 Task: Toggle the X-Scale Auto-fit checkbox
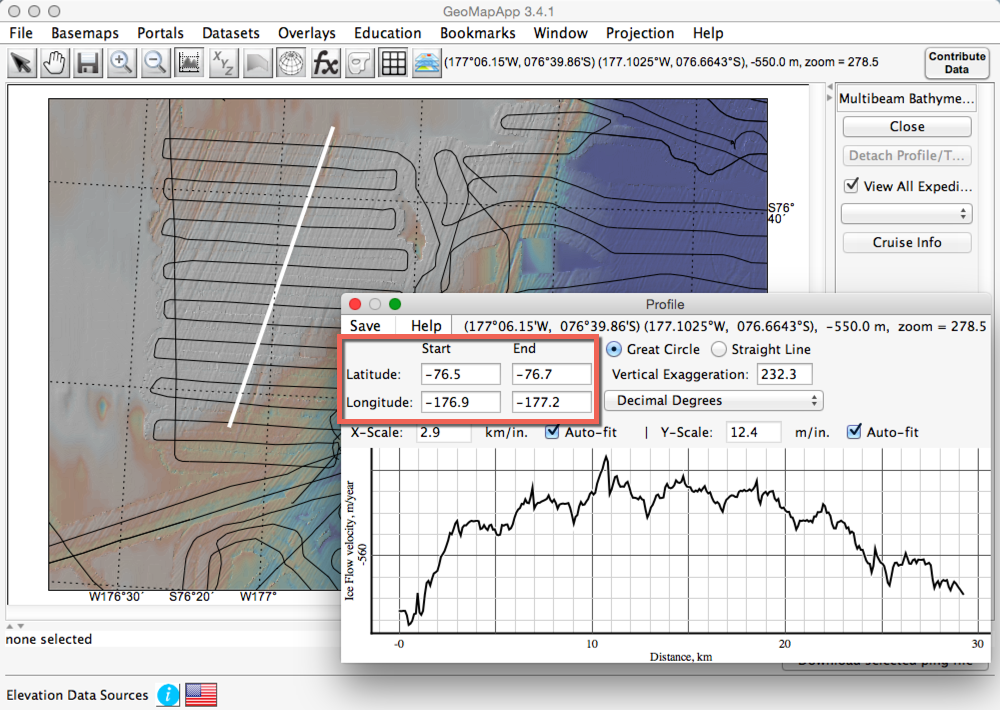[553, 432]
